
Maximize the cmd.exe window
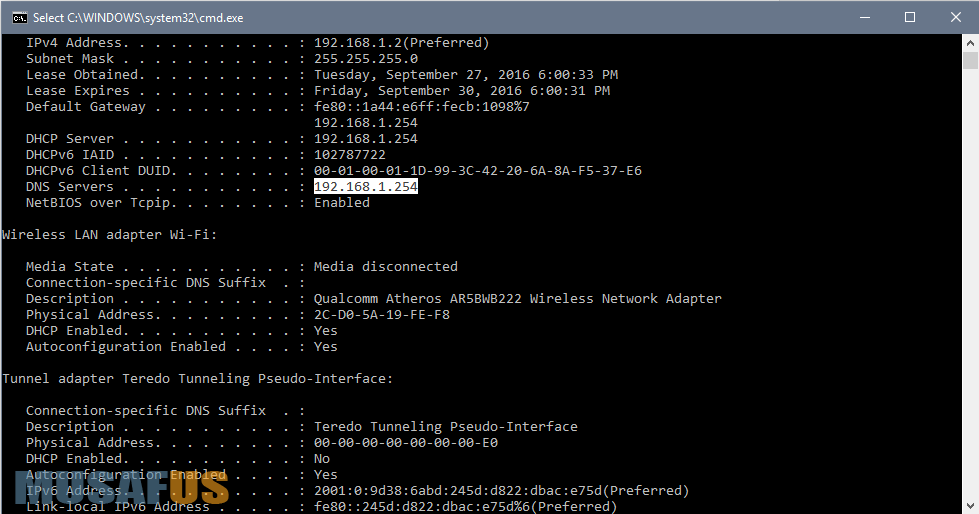(x=909, y=17)
